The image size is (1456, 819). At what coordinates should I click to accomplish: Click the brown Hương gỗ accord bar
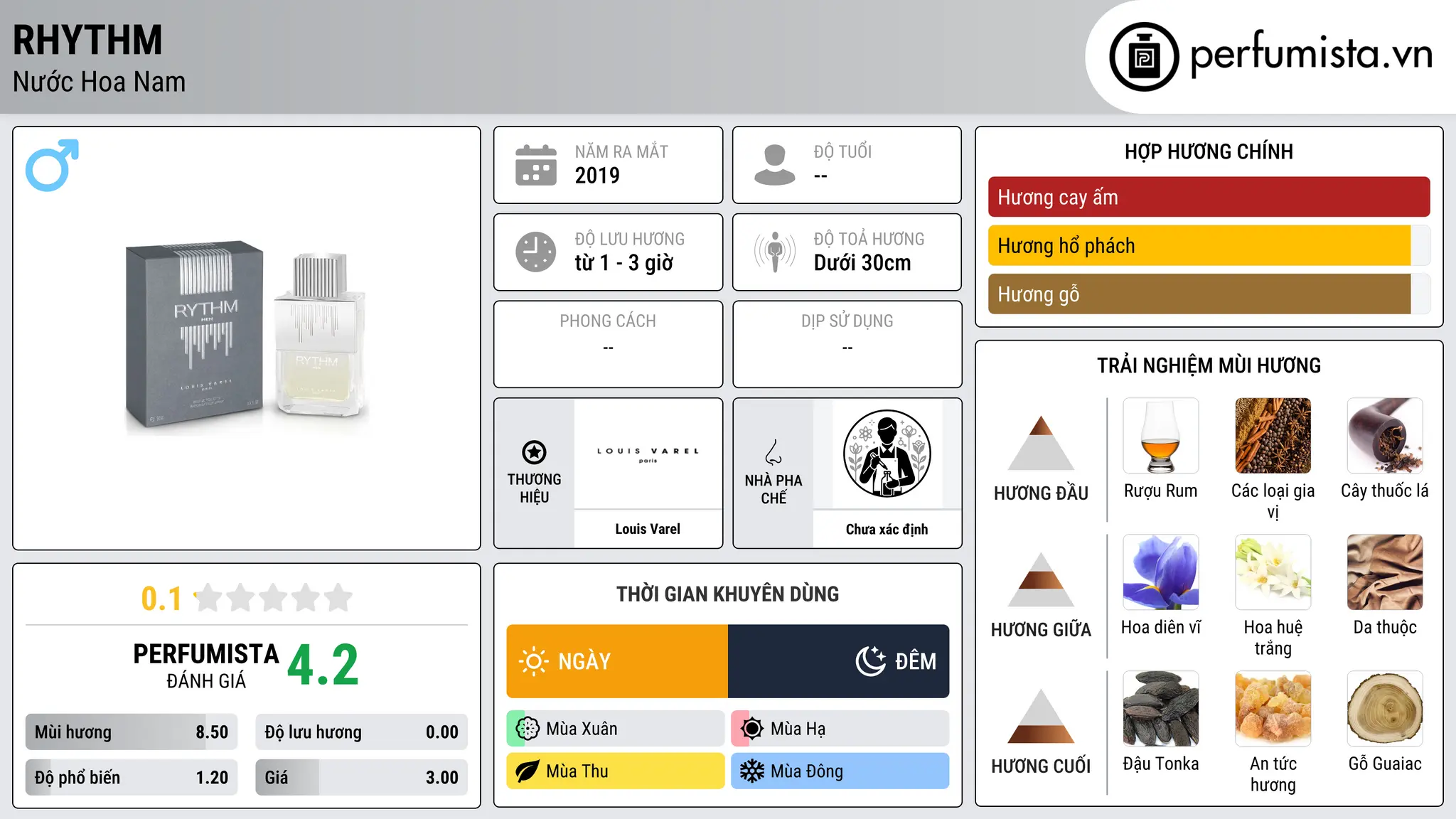1209,294
